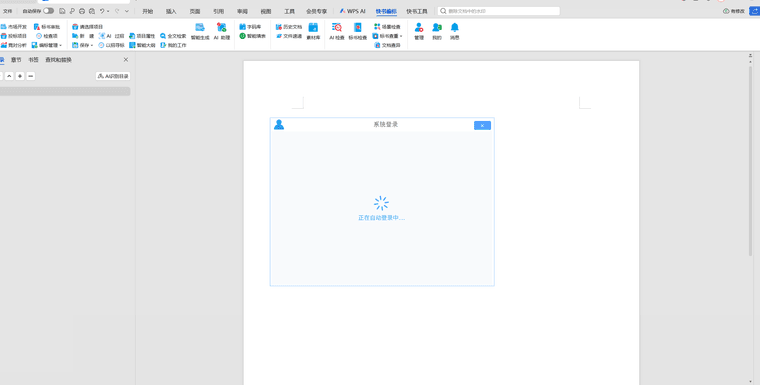Expand the 保存 dropdown arrow
This screenshot has height=385, width=760.
[92, 46]
